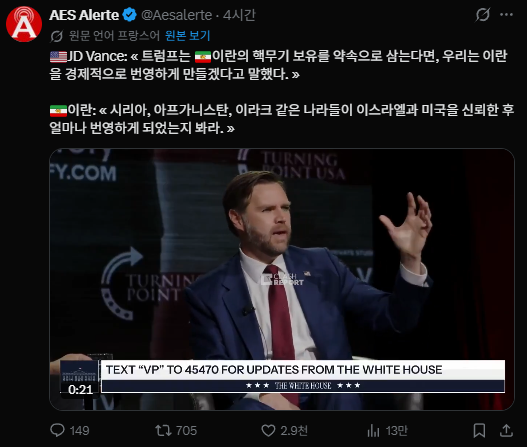This screenshot has height=447, width=527.
Task: Click the Grok icon at top right
Action: coord(483,15)
